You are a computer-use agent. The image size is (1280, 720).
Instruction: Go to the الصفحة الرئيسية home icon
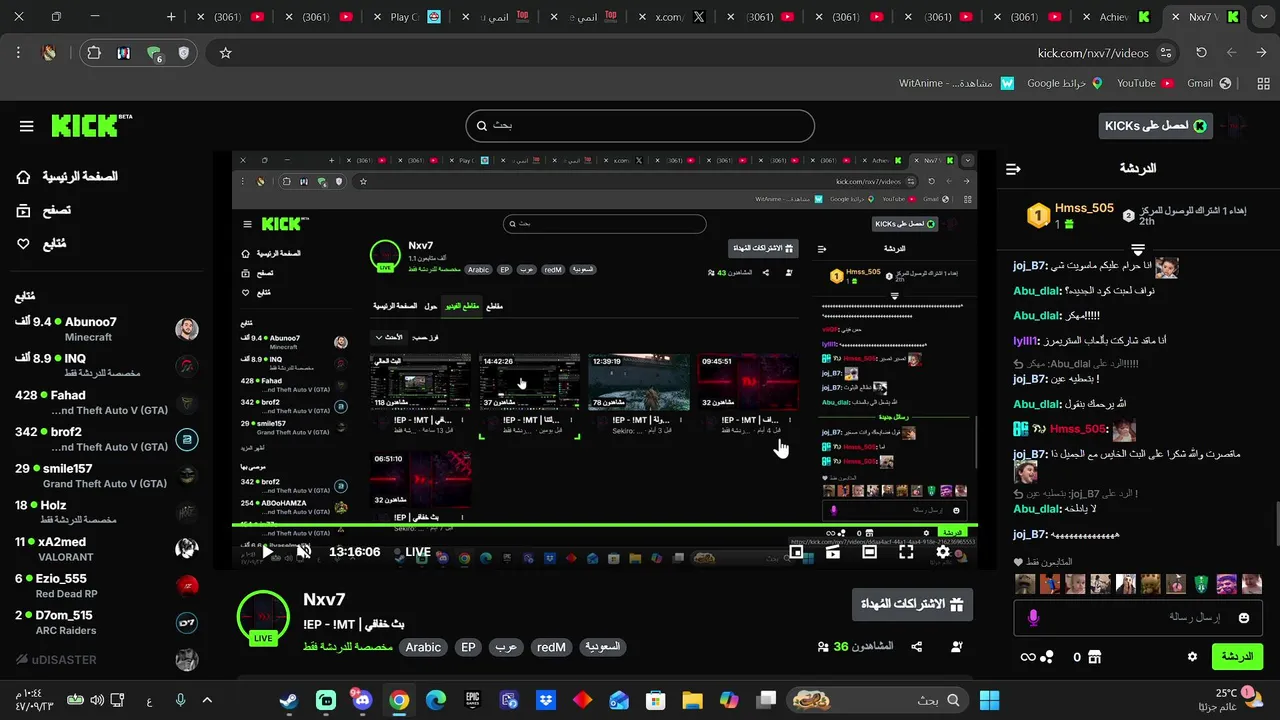[x=24, y=177]
